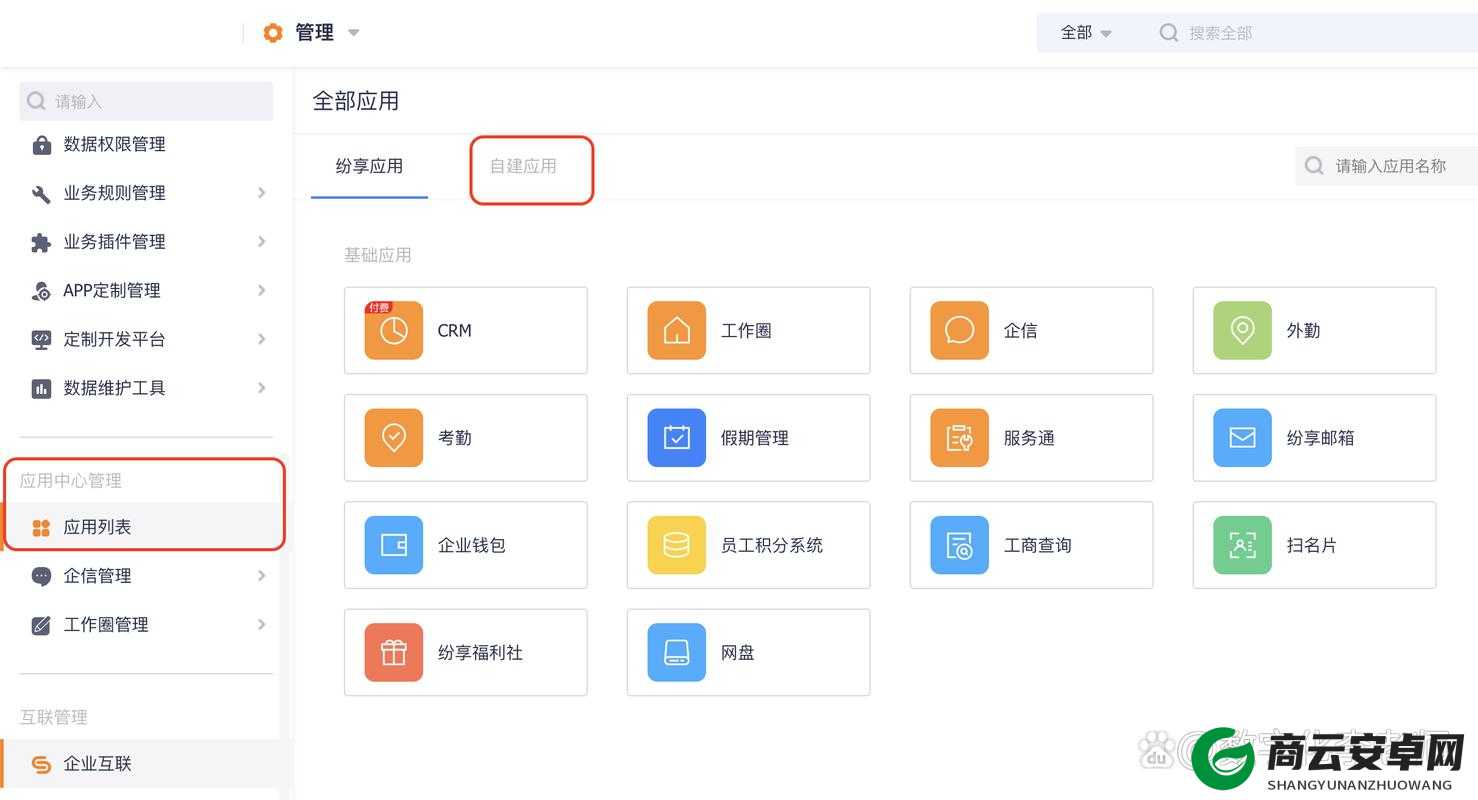This screenshot has width=1478, height=800.
Task: Open the 员工积分系统 database icon
Action: coord(677,545)
